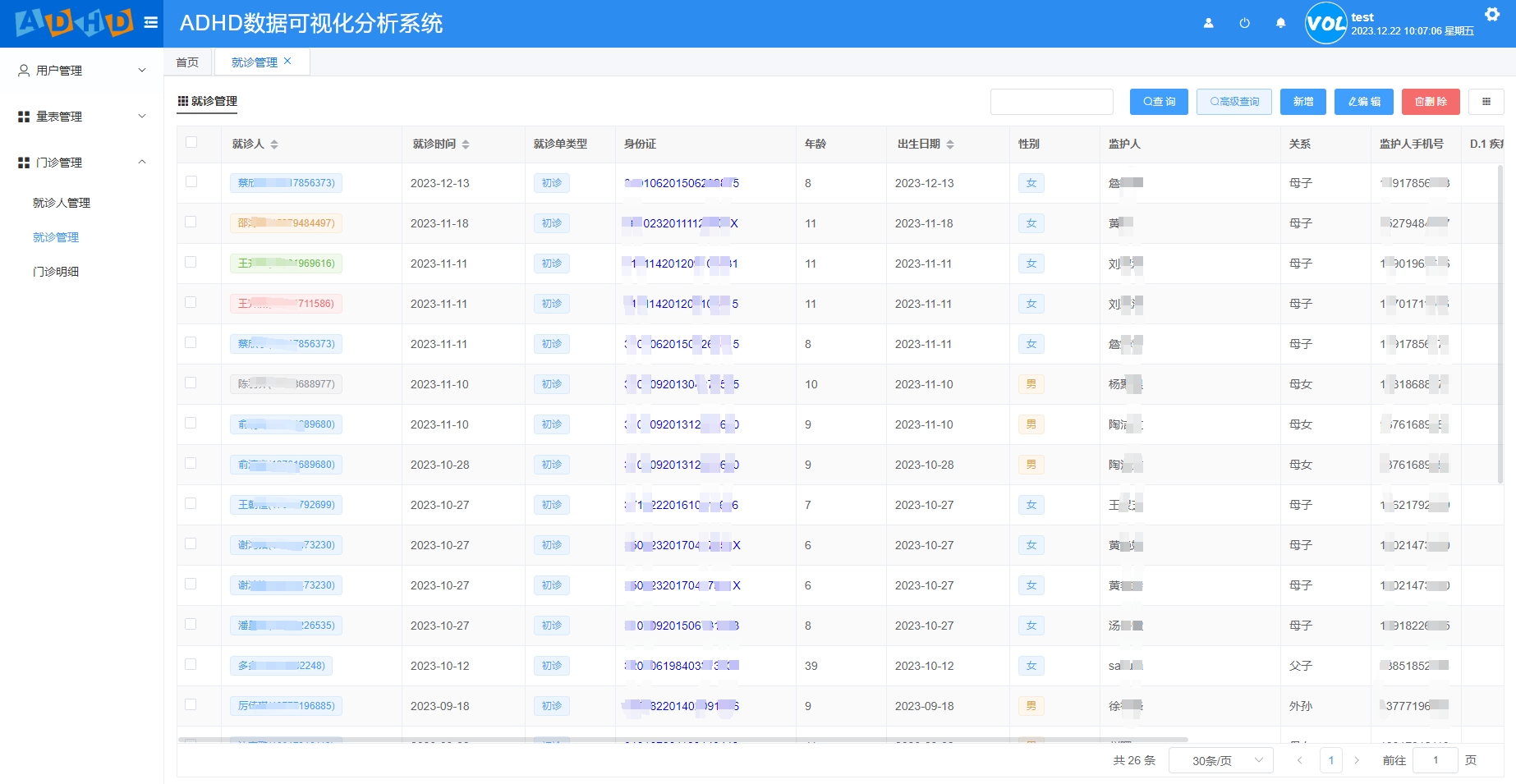Select the 就诊管理 tab

(x=255, y=62)
